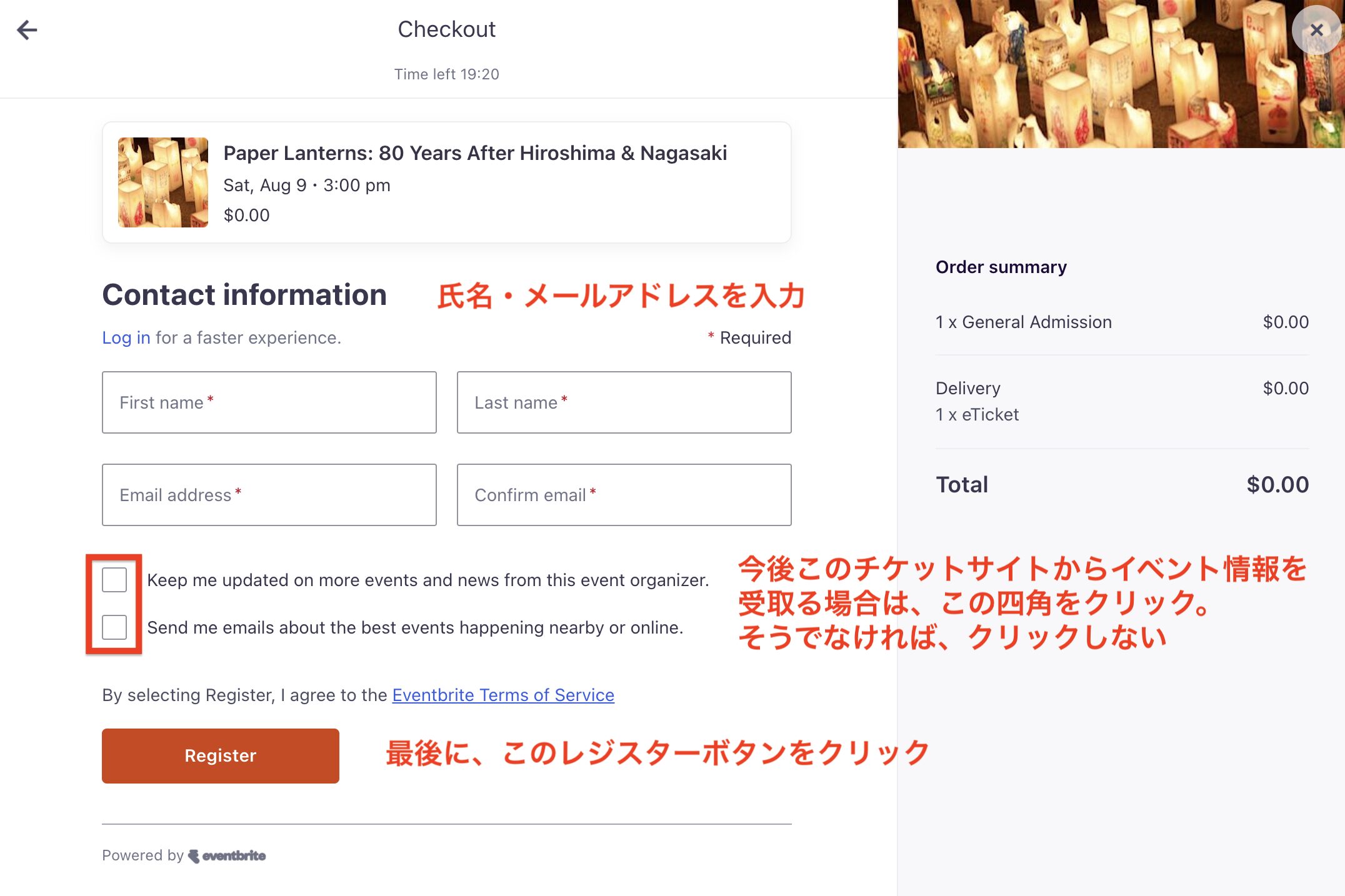Open Eventbrite Terms of Service link
Viewport: 1345px width, 896px height.
point(503,695)
